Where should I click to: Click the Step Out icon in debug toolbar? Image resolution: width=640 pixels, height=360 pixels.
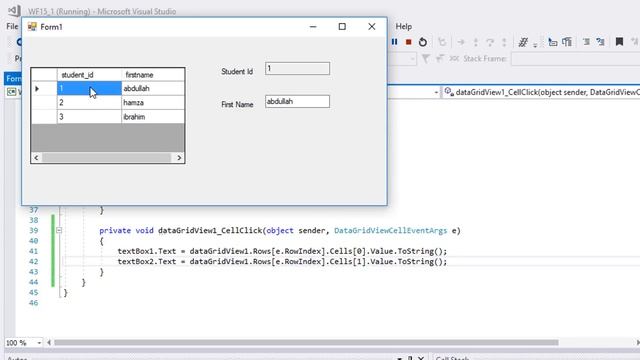(x=504, y=42)
